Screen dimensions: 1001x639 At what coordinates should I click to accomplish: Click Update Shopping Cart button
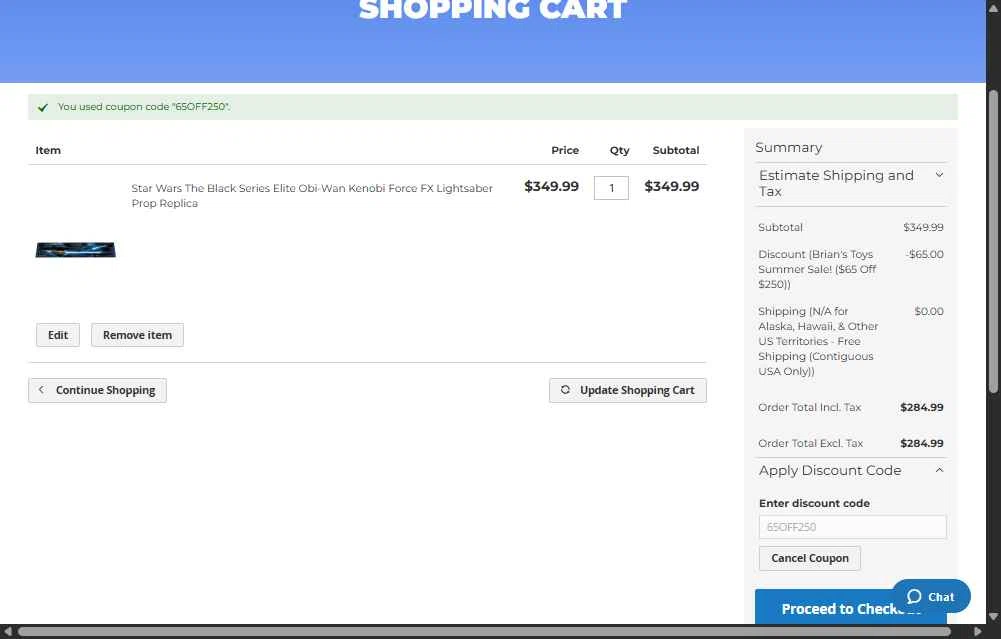point(628,390)
